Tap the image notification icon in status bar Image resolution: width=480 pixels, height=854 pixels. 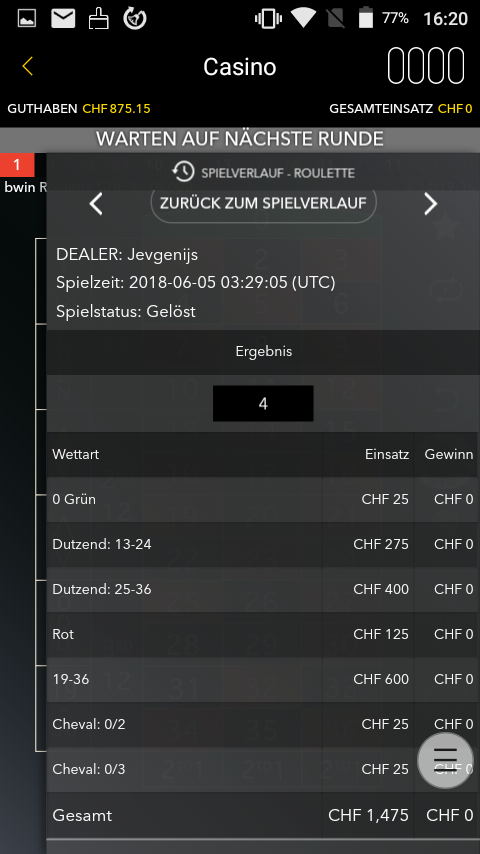pyautogui.click(x=27, y=19)
